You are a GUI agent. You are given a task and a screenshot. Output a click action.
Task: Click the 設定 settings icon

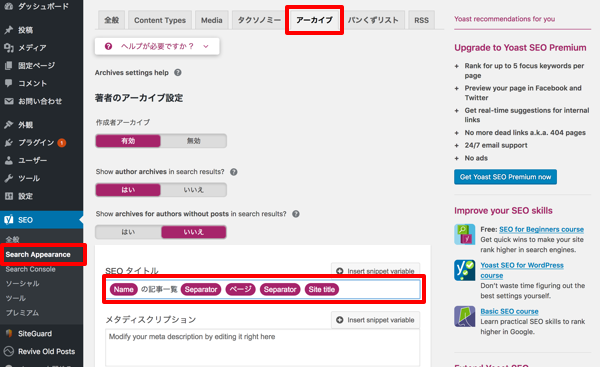tap(9, 196)
